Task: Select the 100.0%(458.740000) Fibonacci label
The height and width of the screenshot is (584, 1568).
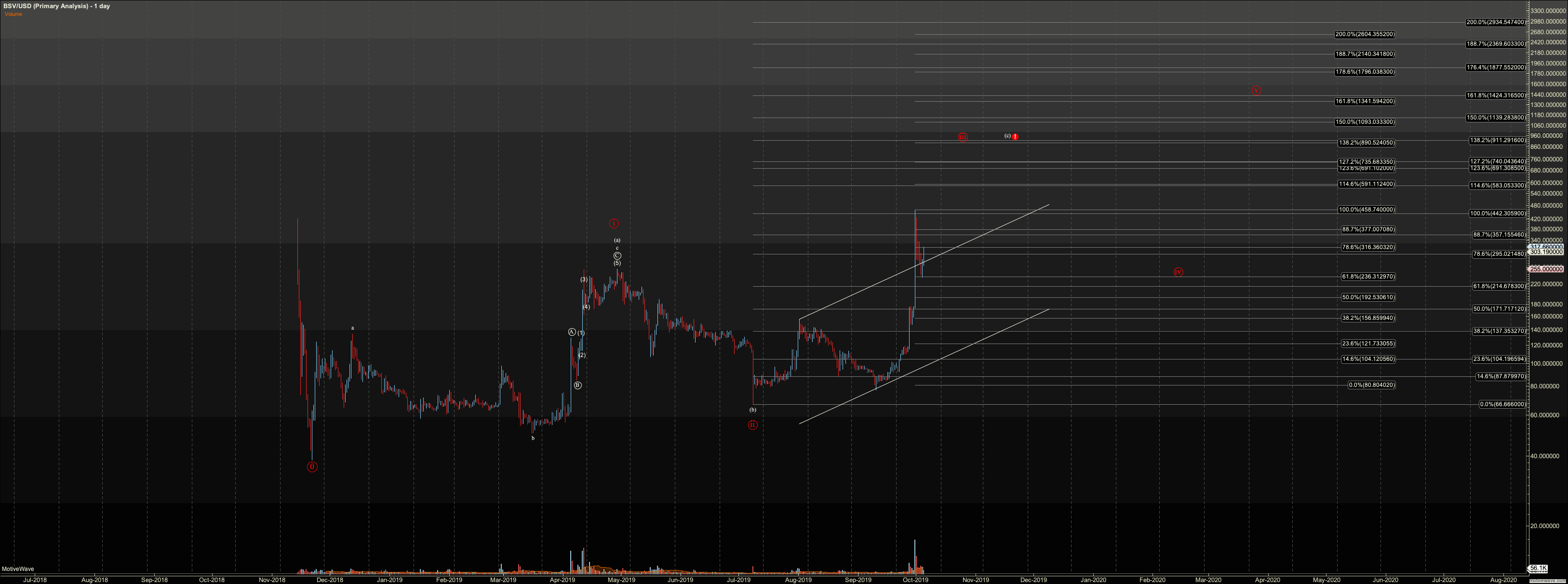Action: [x=1366, y=210]
